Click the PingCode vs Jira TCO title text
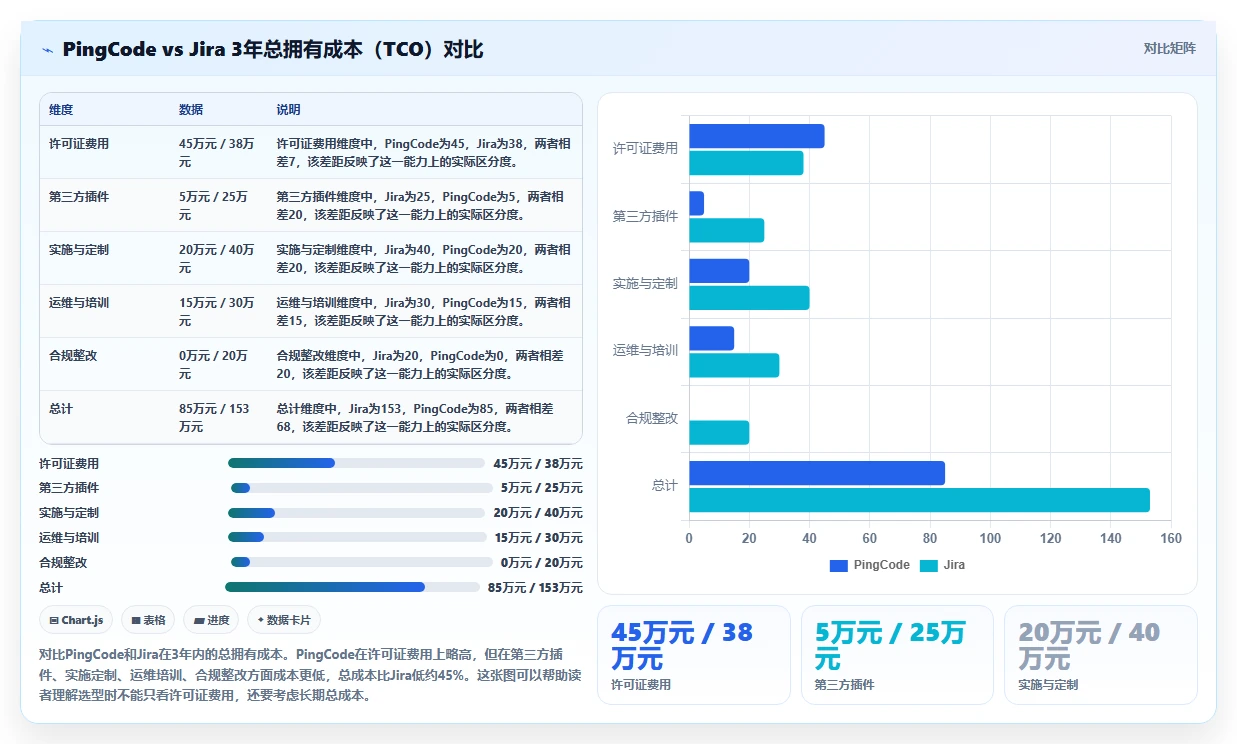The width and height of the screenshot is (1237, 744). [273, 49]
